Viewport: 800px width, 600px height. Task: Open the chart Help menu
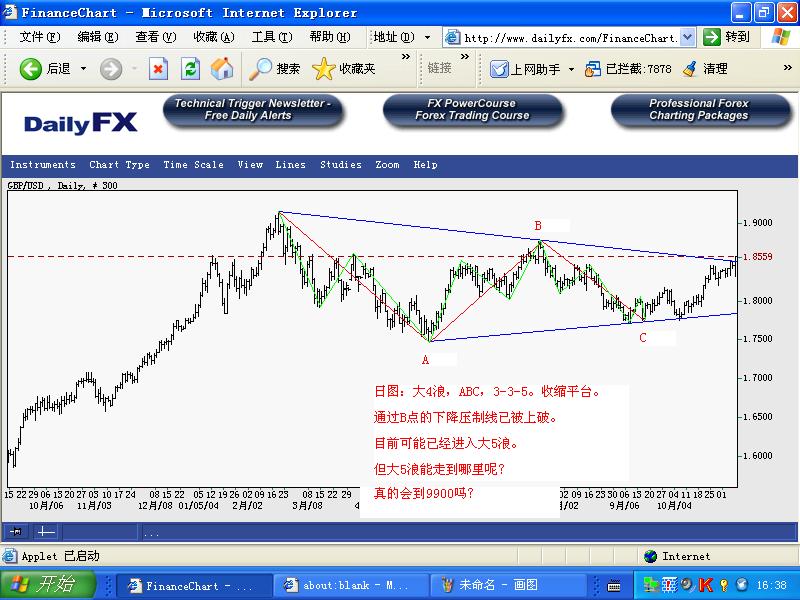pos(426,165)
